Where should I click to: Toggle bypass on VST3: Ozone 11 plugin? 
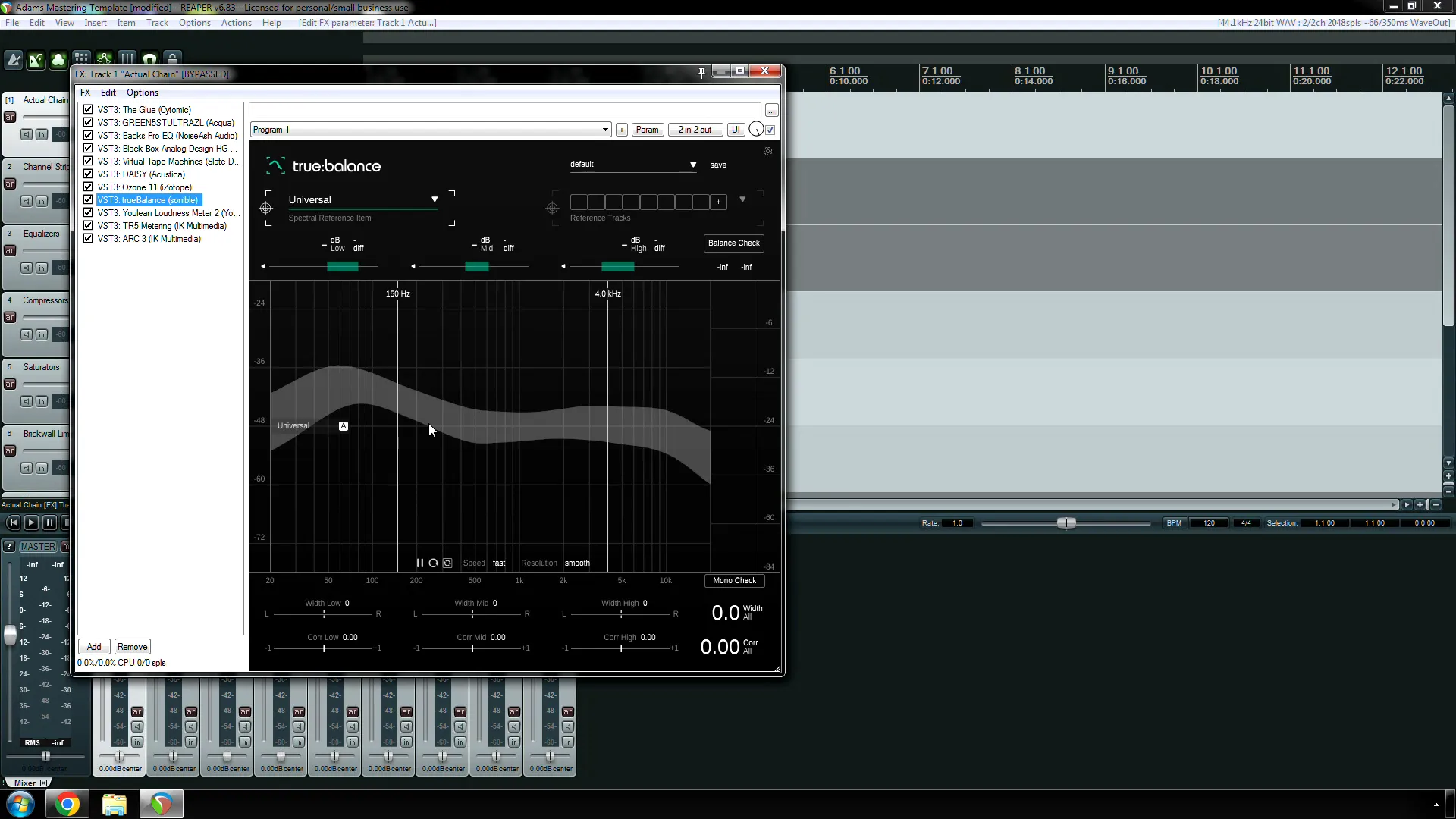pyautogui.click(x=88, y=187)
